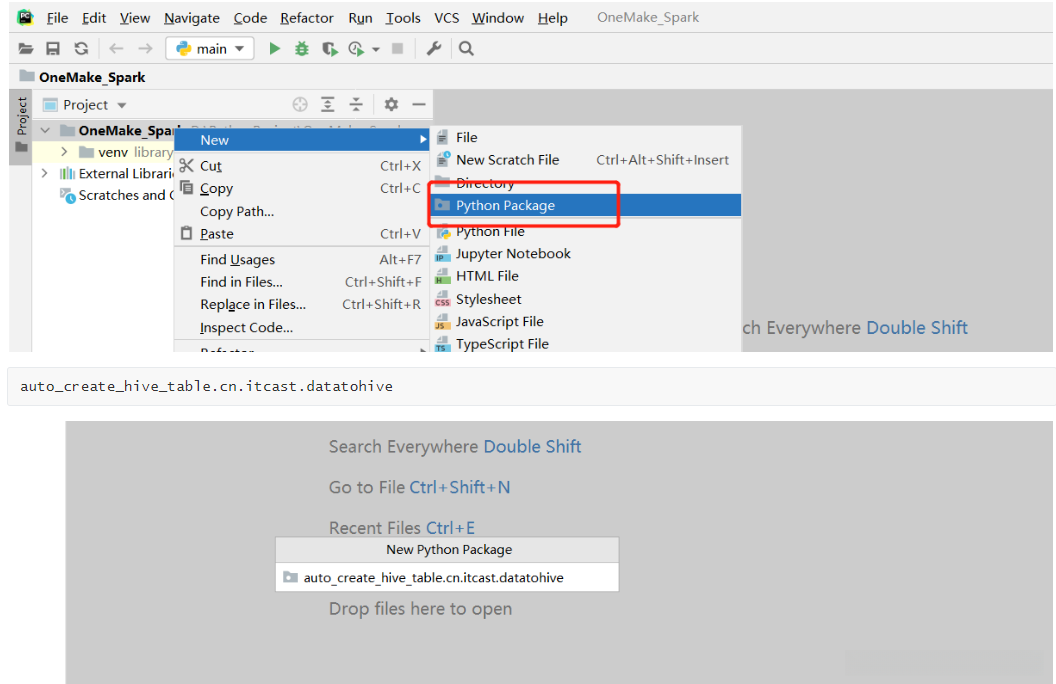Screen dimensions: 1056x684
Task: Click the scissors Cut icon in context menu
Action: (187, 165)
